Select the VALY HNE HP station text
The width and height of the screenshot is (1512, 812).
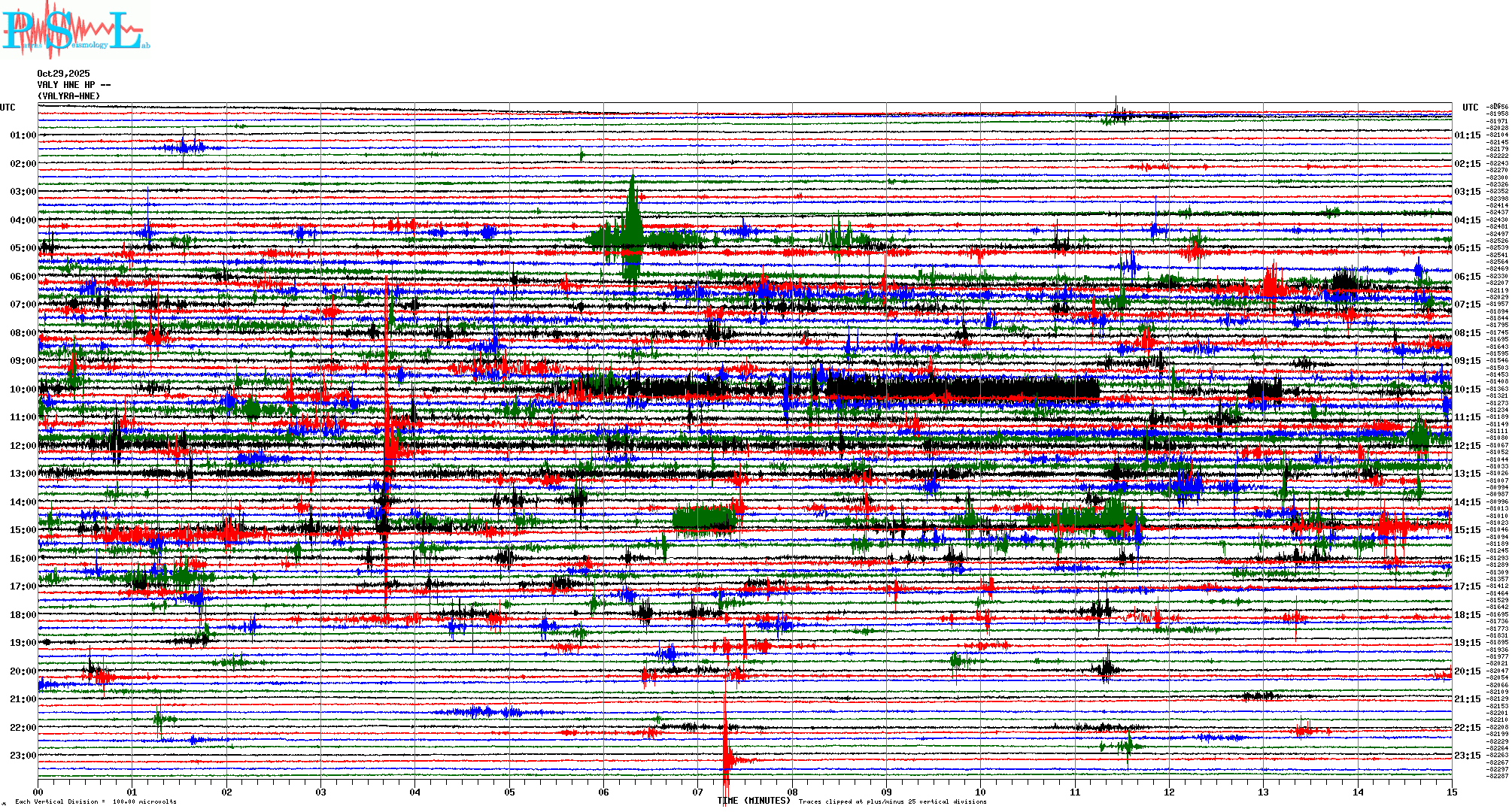[74, 85]
